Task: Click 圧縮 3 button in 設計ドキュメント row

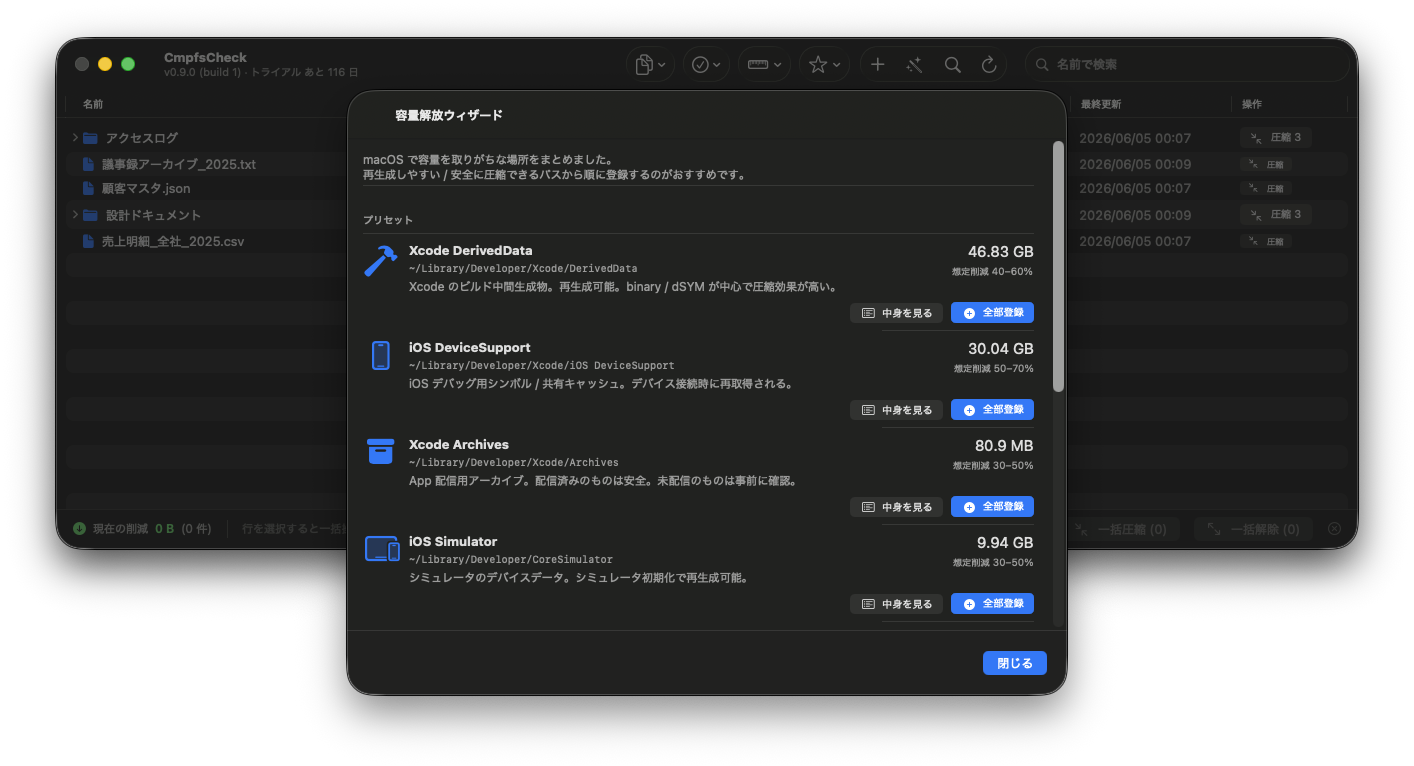Action: click(x=1276, y=214)
